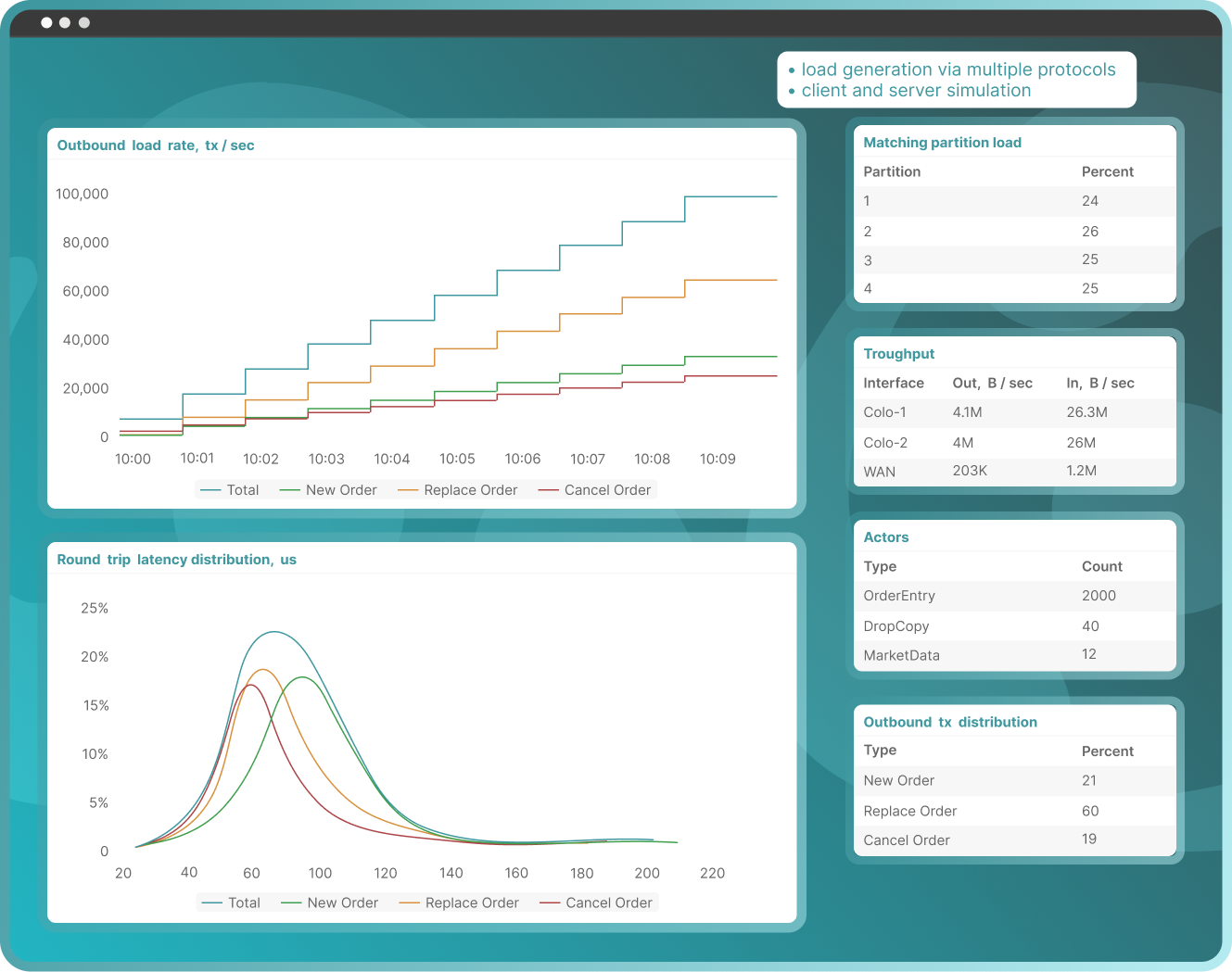Select the OrderEntry actor row
1232x972 pixels.
(x=1014, y=596)
